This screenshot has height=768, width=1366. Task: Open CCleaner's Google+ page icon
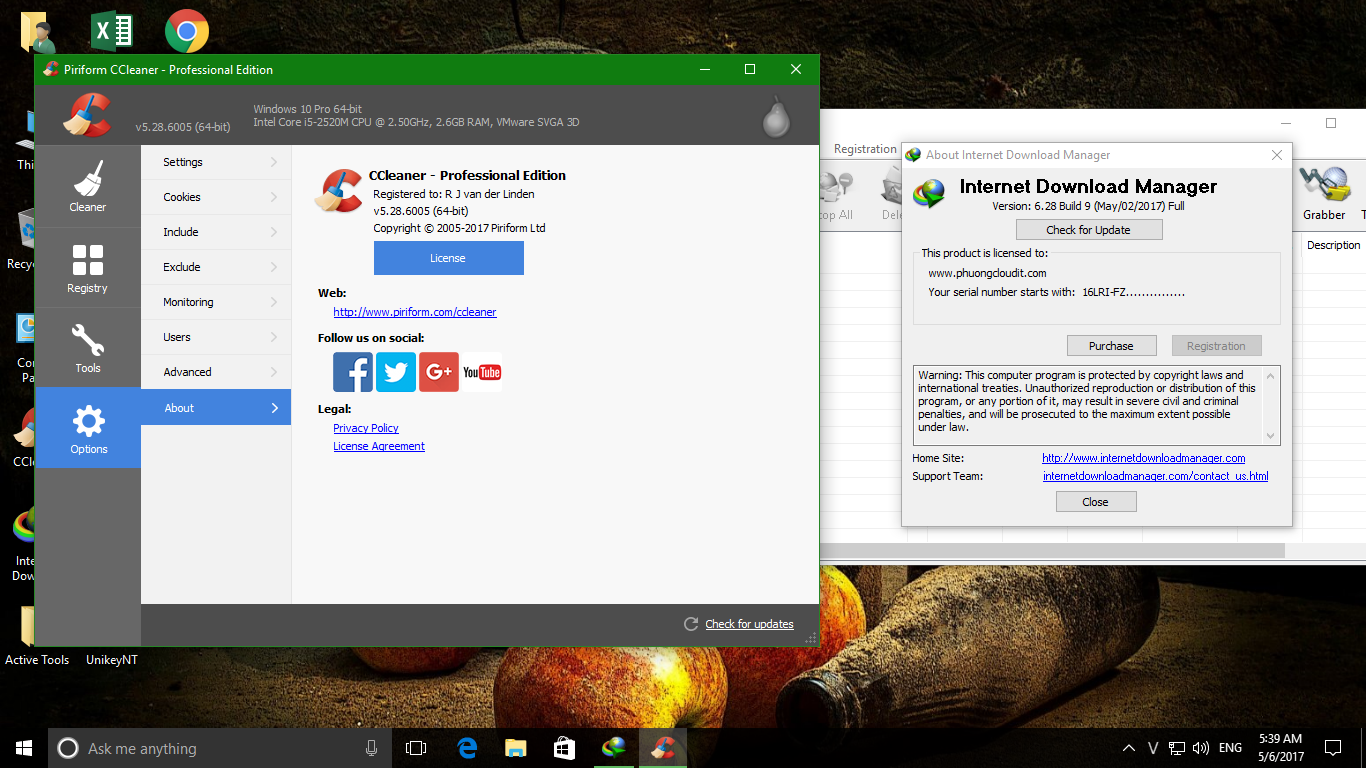pos(439,372)
